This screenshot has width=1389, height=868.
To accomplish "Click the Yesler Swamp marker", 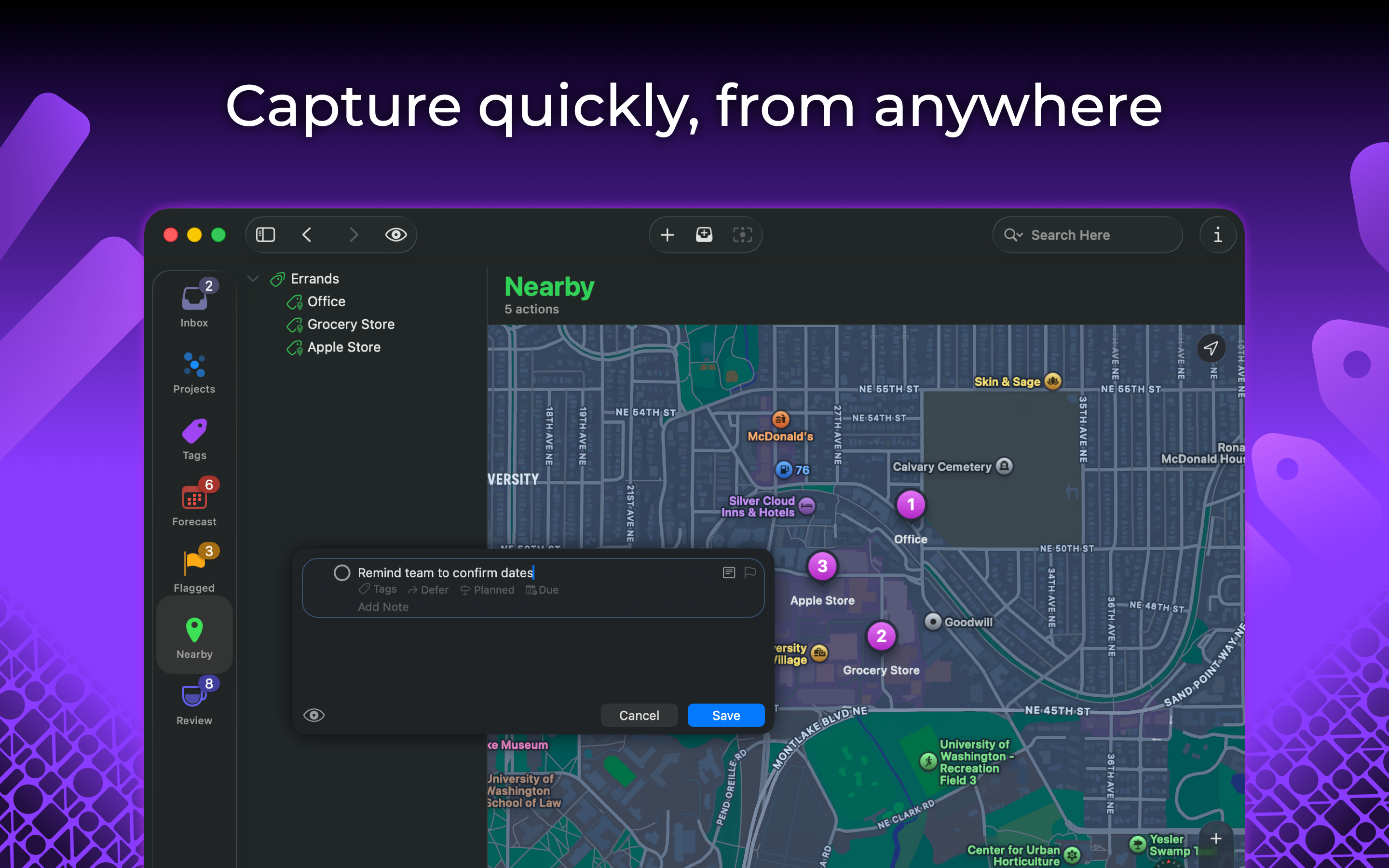I will click(1137, 844).
